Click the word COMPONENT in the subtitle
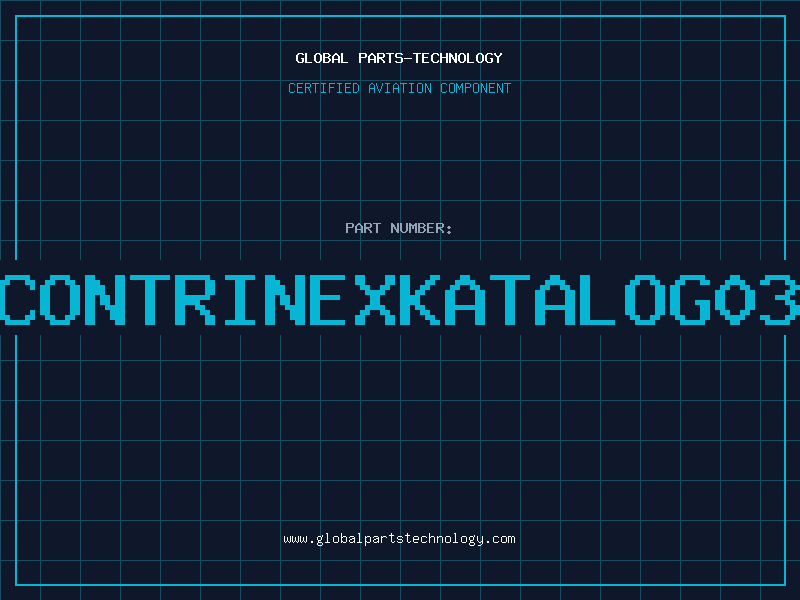Image resolution: width=800 pixels, height=600 pixels. click(x=475, y=88)
